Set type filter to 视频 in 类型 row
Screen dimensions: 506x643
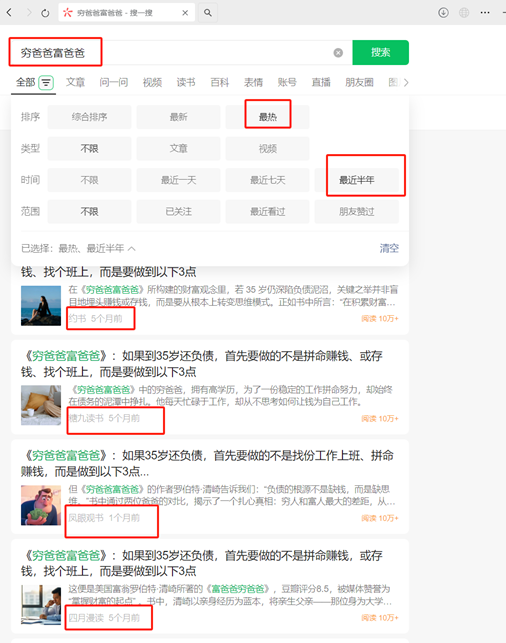pyautogui.click(x=267, y=148)
